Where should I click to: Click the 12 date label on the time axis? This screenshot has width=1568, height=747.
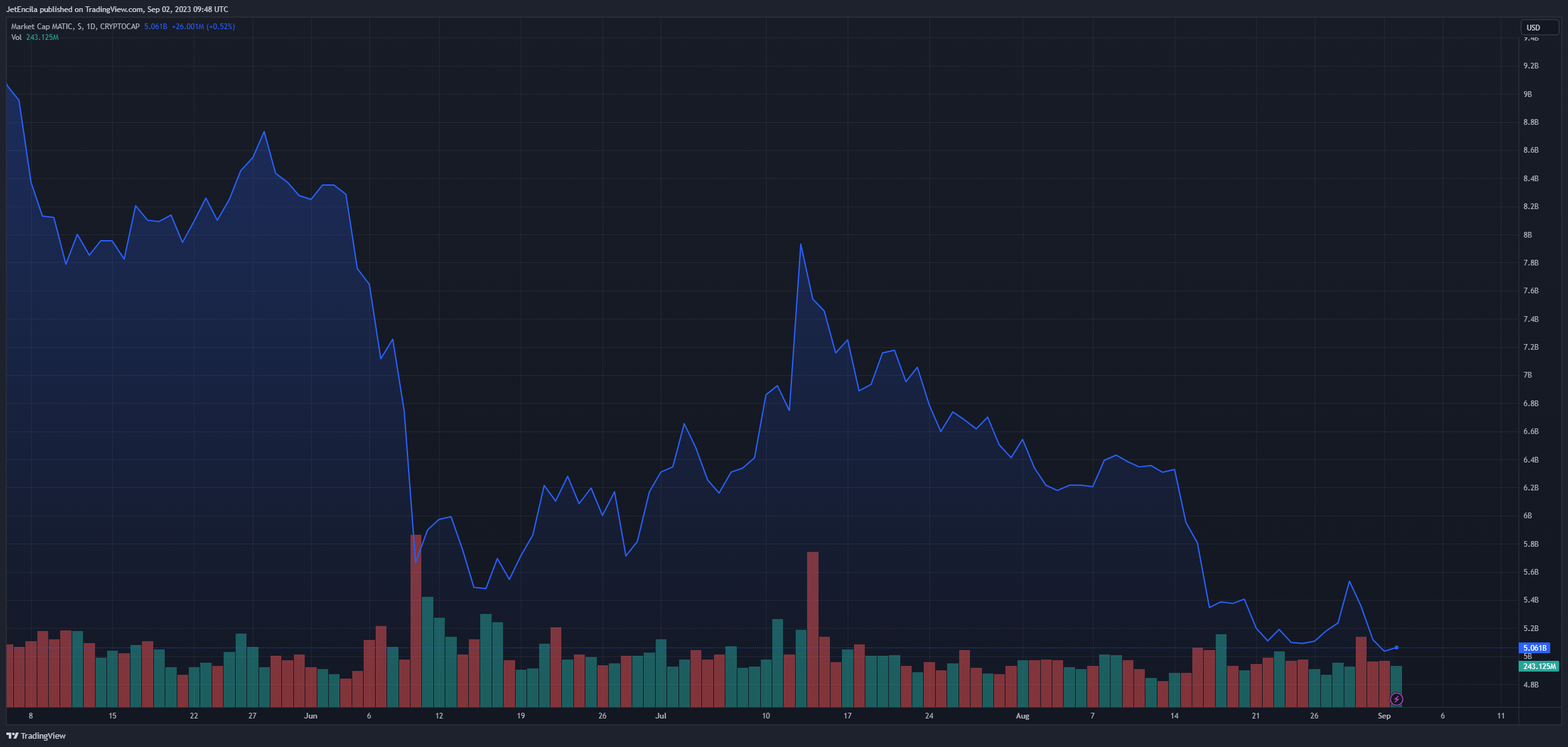tap(439, 716)
